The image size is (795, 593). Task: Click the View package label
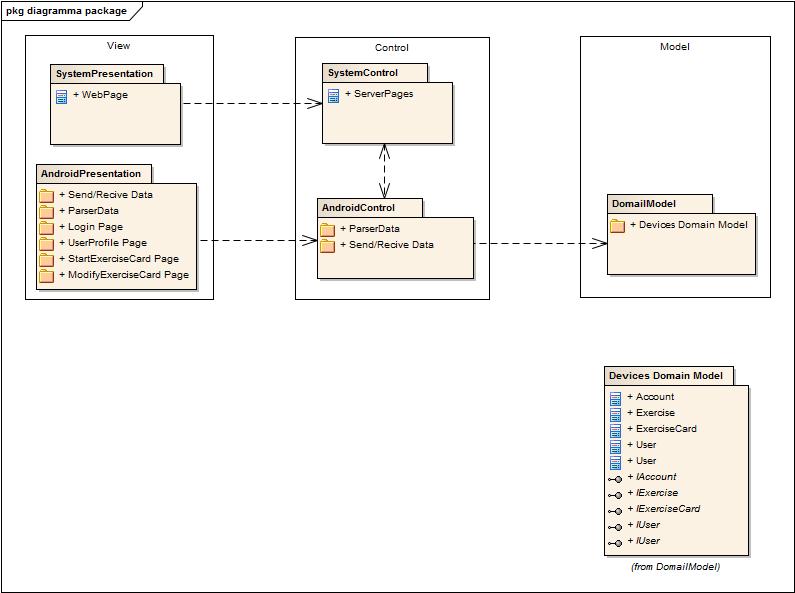pyautogui.click(x=119, y=46)
